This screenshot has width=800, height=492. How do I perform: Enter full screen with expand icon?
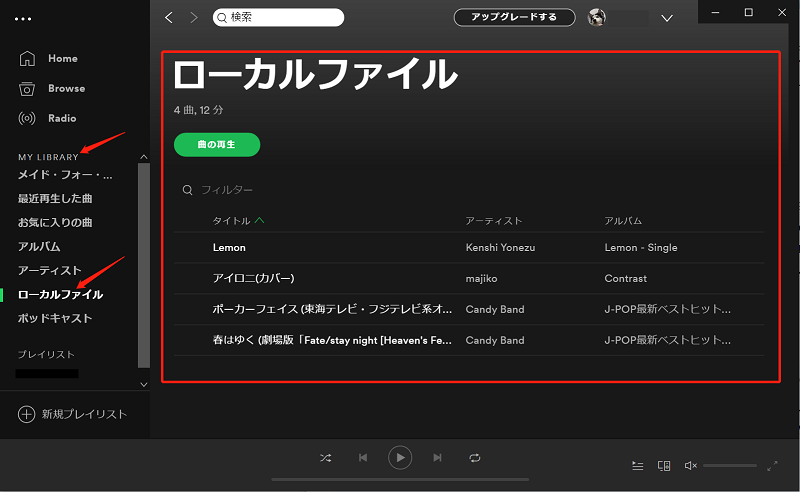772,465
